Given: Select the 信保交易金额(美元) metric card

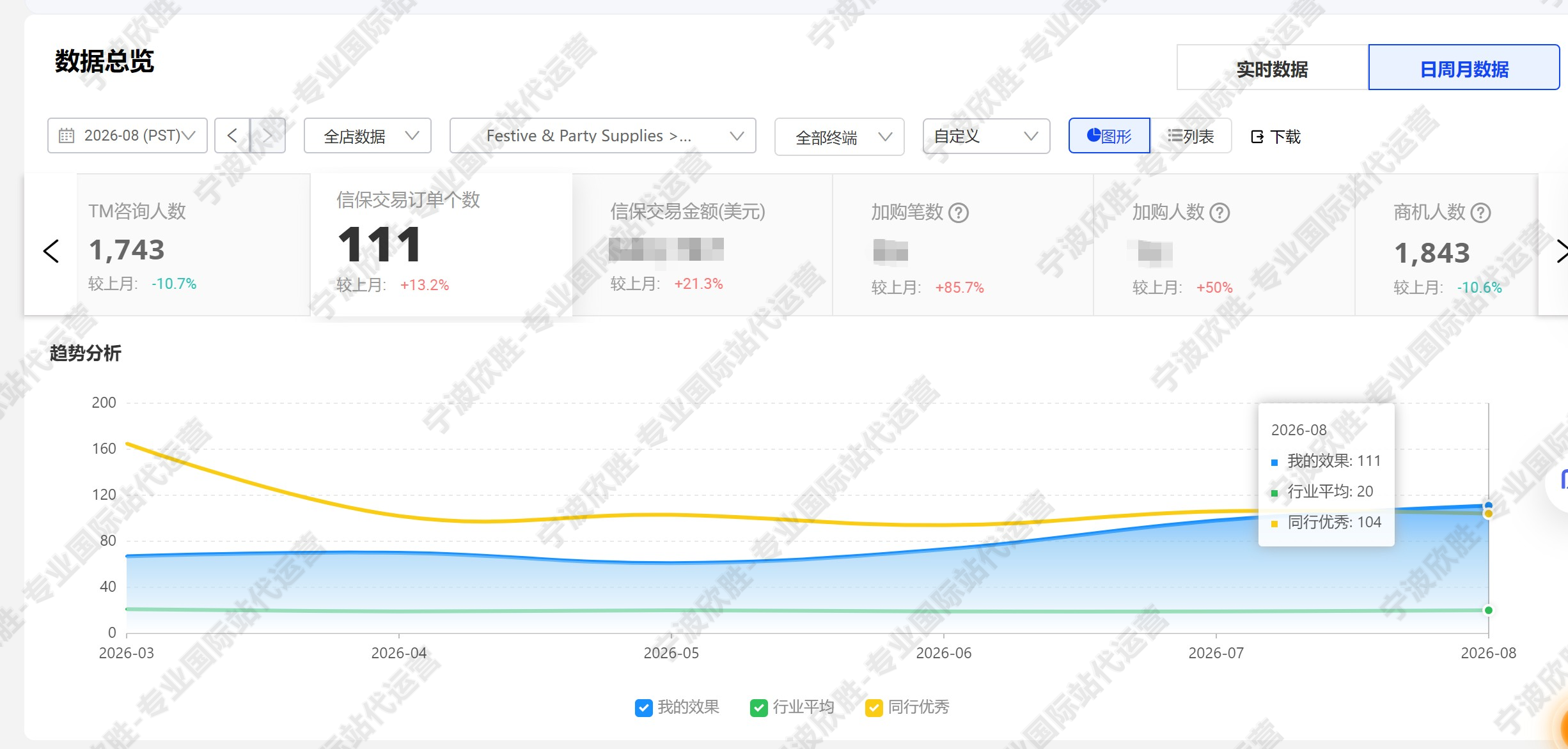Looking at the screenshot, I should (x=702, y=245).
